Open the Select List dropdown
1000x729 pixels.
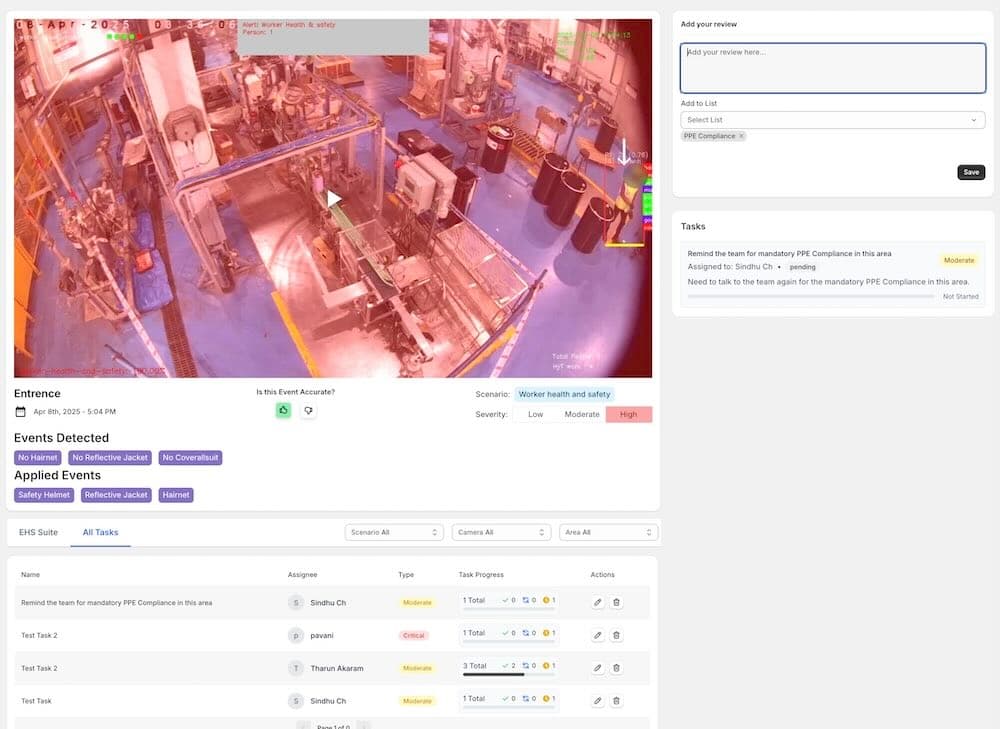pos(832,120)
